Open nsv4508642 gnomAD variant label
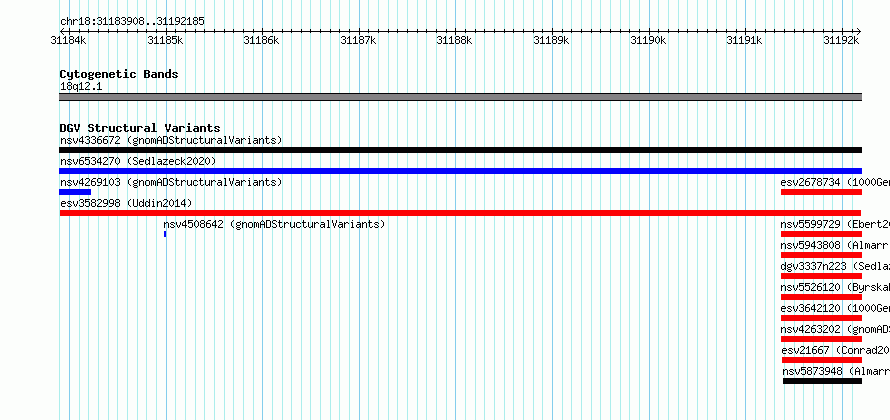The image size is (890, 420). tap(274, 224)
